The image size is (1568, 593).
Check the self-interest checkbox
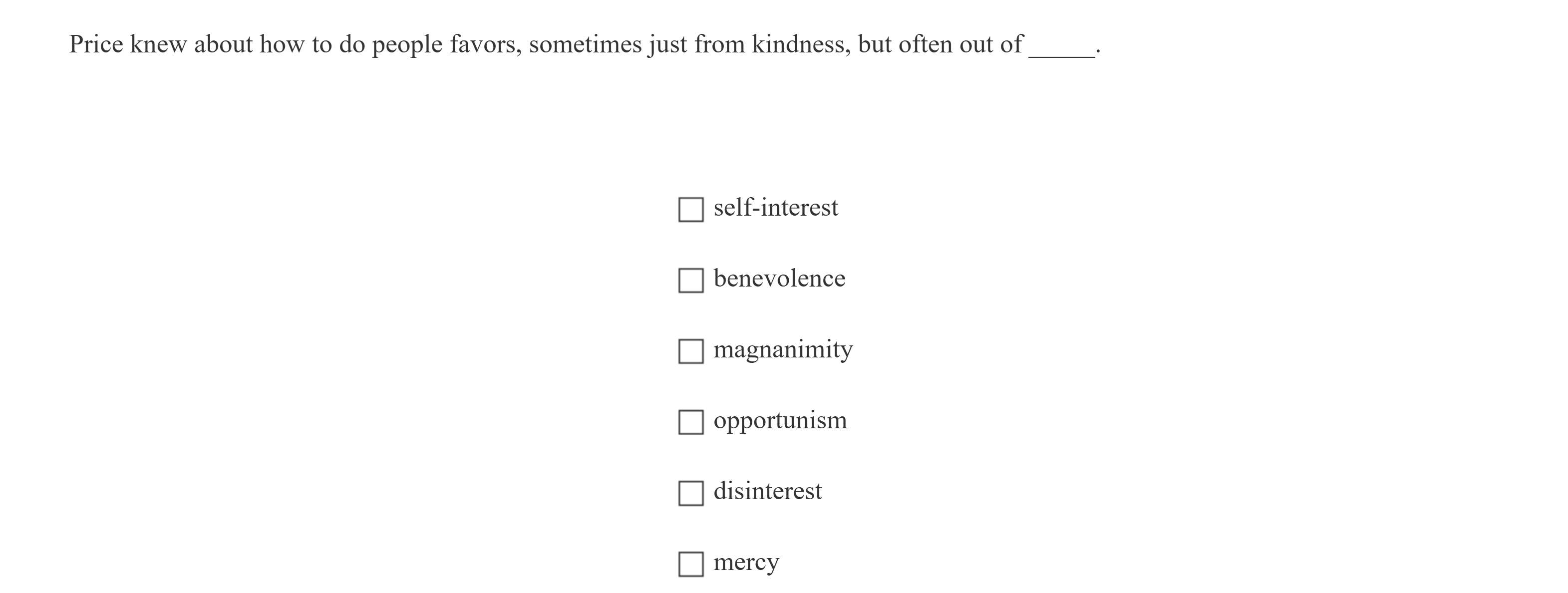pos(690,210)
